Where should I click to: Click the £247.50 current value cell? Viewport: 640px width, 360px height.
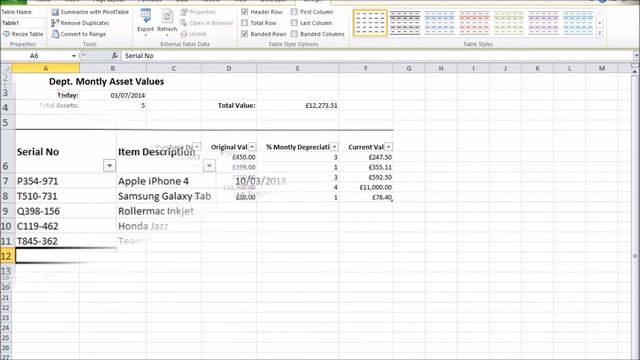point(366,157)
